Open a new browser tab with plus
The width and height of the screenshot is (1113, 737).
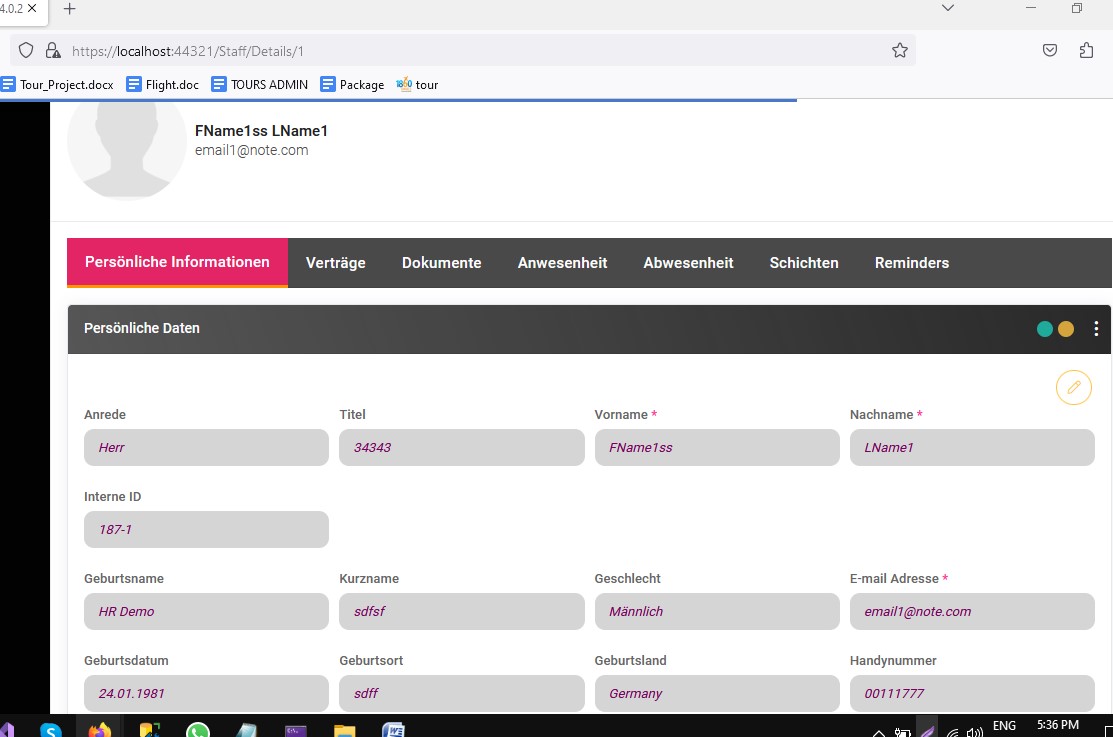pyautogui.click(x=69, y=9)
